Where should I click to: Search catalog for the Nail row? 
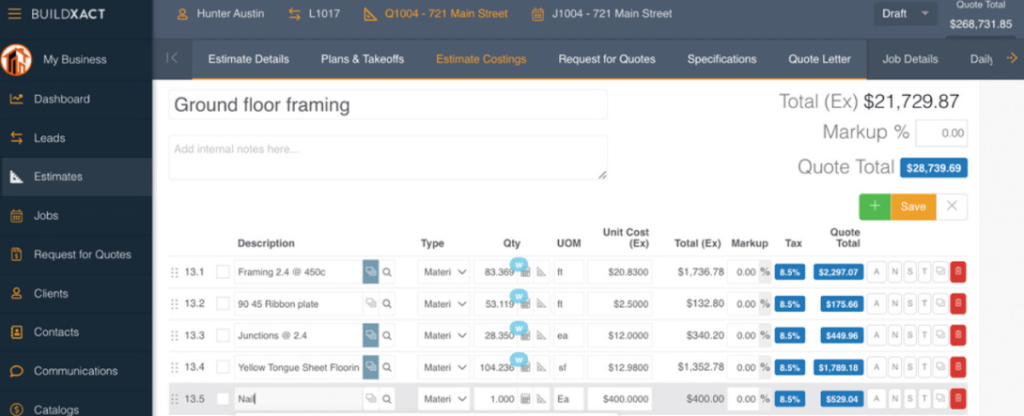point(387,398)
